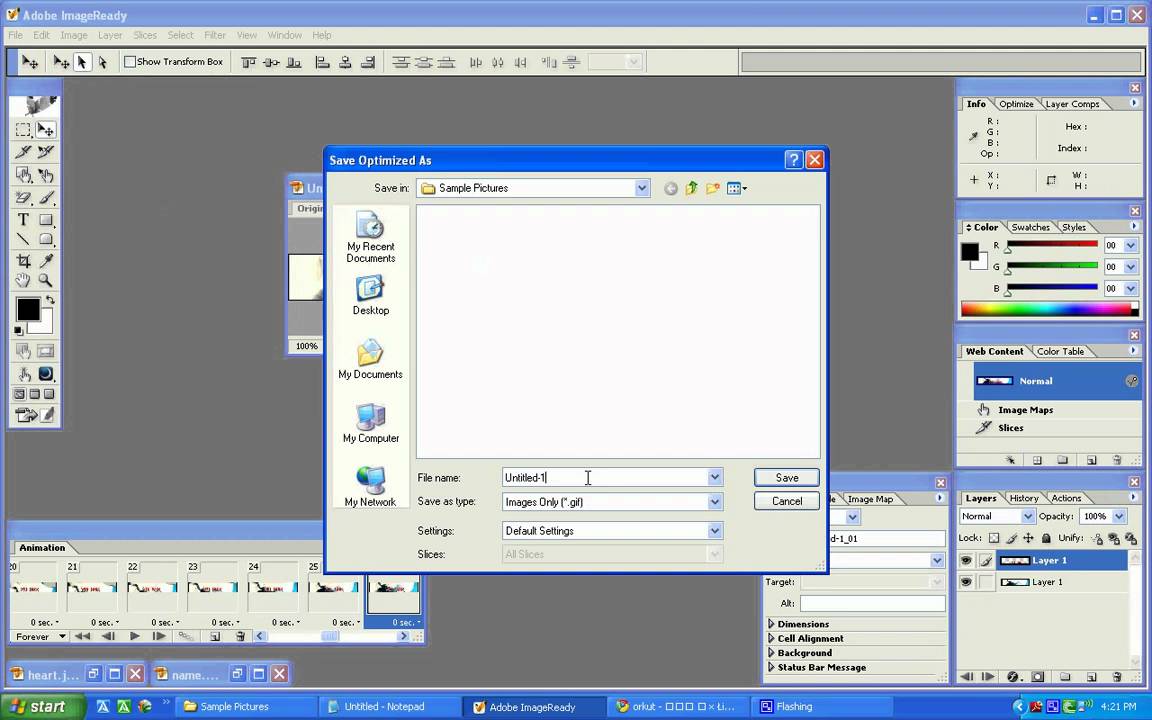
Task: Open Untitled - Notepad from taskbar
Action: click(390, 707)
